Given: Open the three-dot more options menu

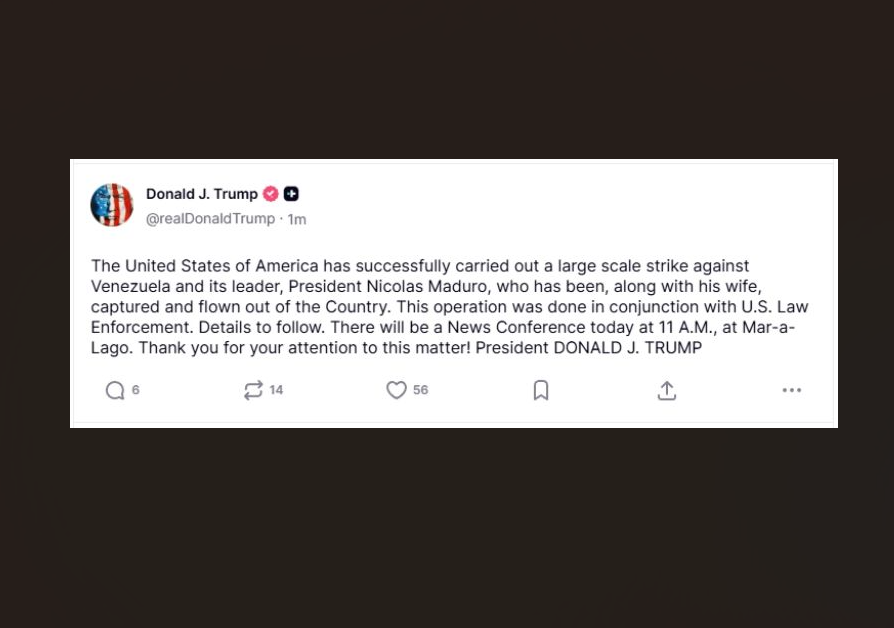Looking at the screenshot, I should coord(792,390).
